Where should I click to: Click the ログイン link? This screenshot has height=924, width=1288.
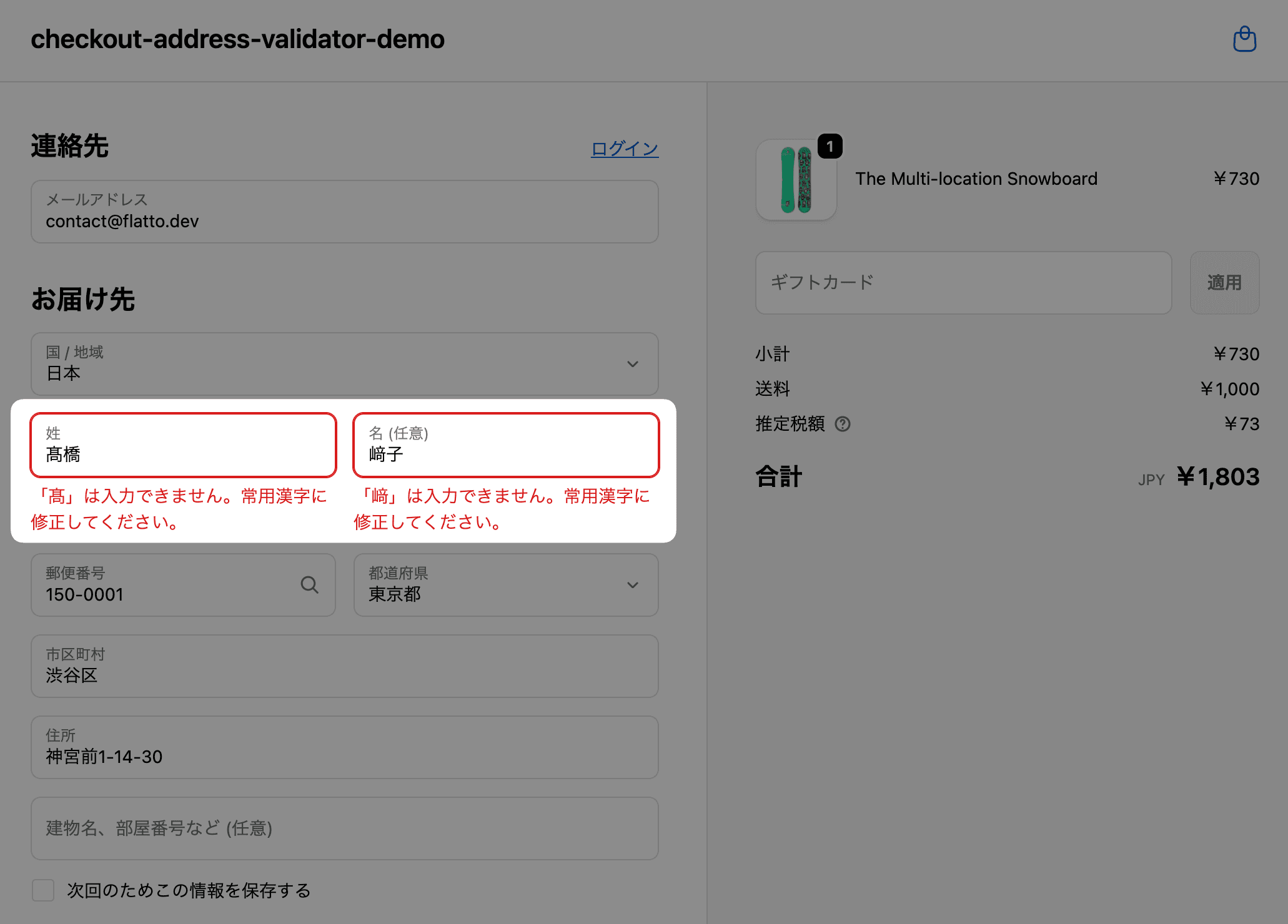(624, 149)
